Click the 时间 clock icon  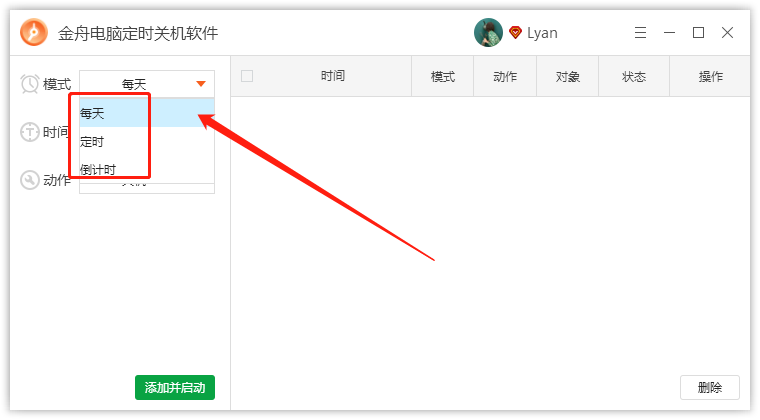click(30, 132)
